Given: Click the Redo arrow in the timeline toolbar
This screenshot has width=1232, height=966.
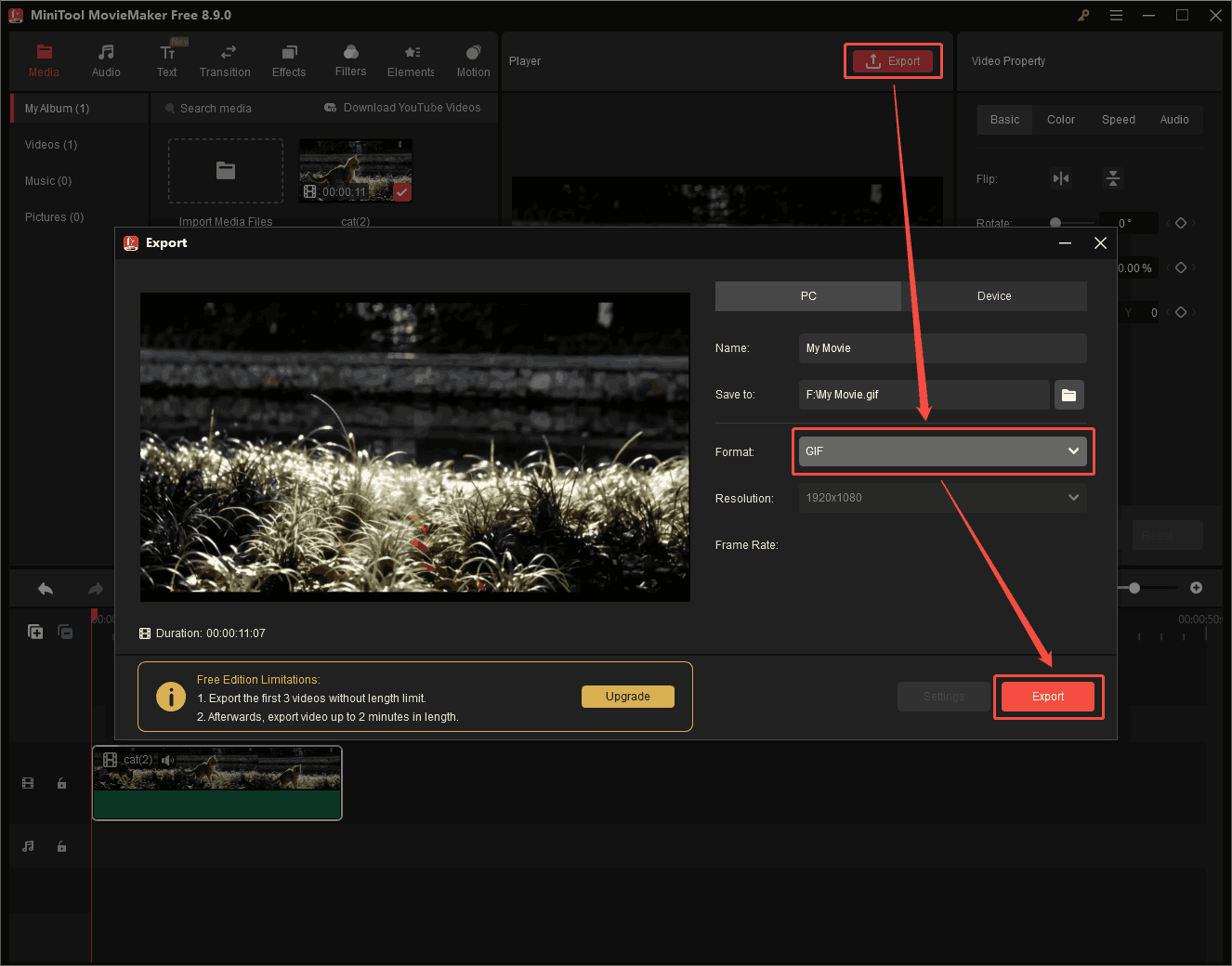Looking at the screenshot, I should coord(96,588).
